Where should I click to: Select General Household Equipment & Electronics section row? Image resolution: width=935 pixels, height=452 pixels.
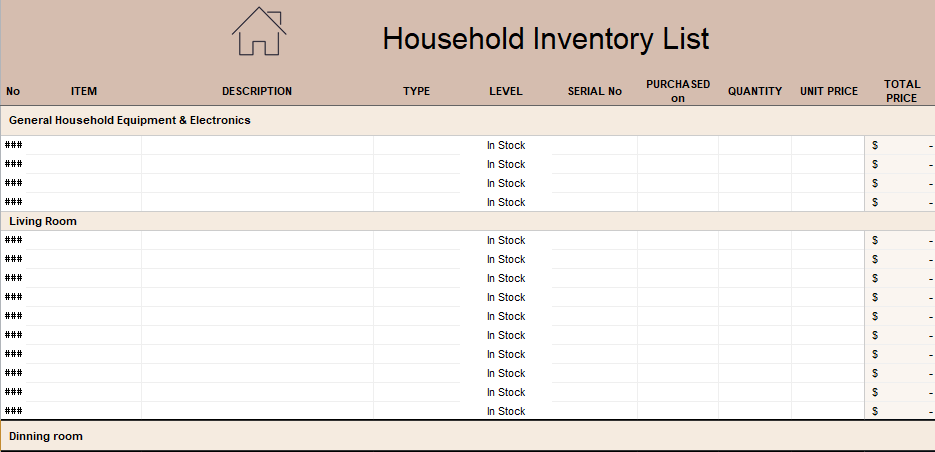[130, 120]
